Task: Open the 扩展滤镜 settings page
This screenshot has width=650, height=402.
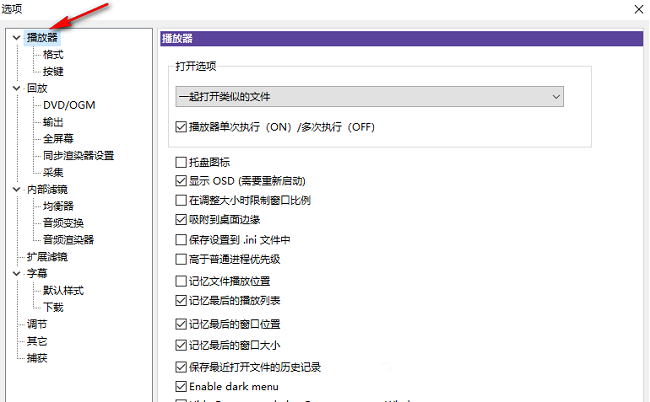Action: (x=47, y=257)
